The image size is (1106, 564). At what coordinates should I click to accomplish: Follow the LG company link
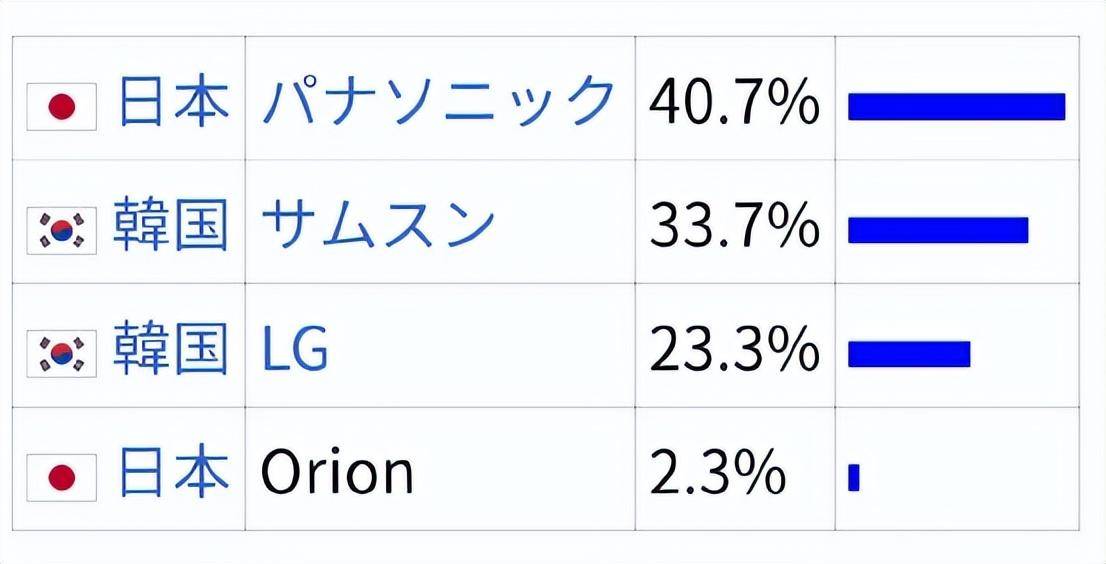click(x=295, y=350)
